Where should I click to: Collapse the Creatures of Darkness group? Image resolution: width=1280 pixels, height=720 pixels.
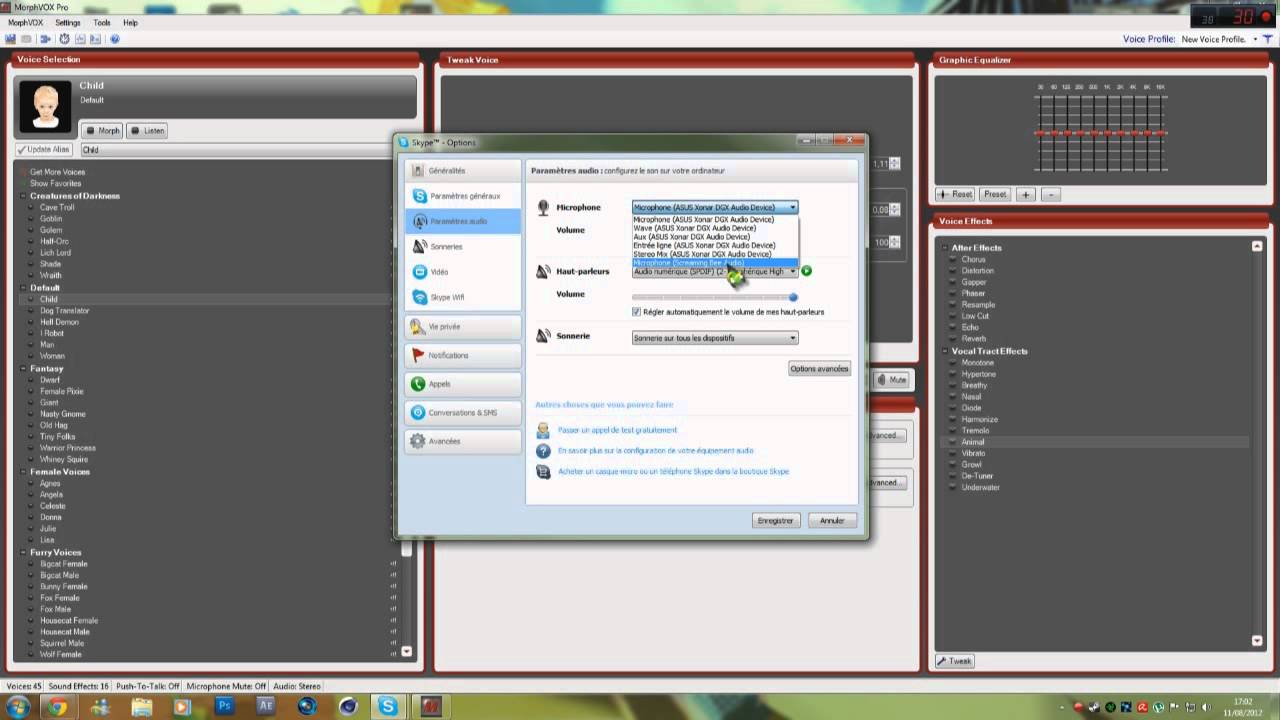click(x=24, y=196)
